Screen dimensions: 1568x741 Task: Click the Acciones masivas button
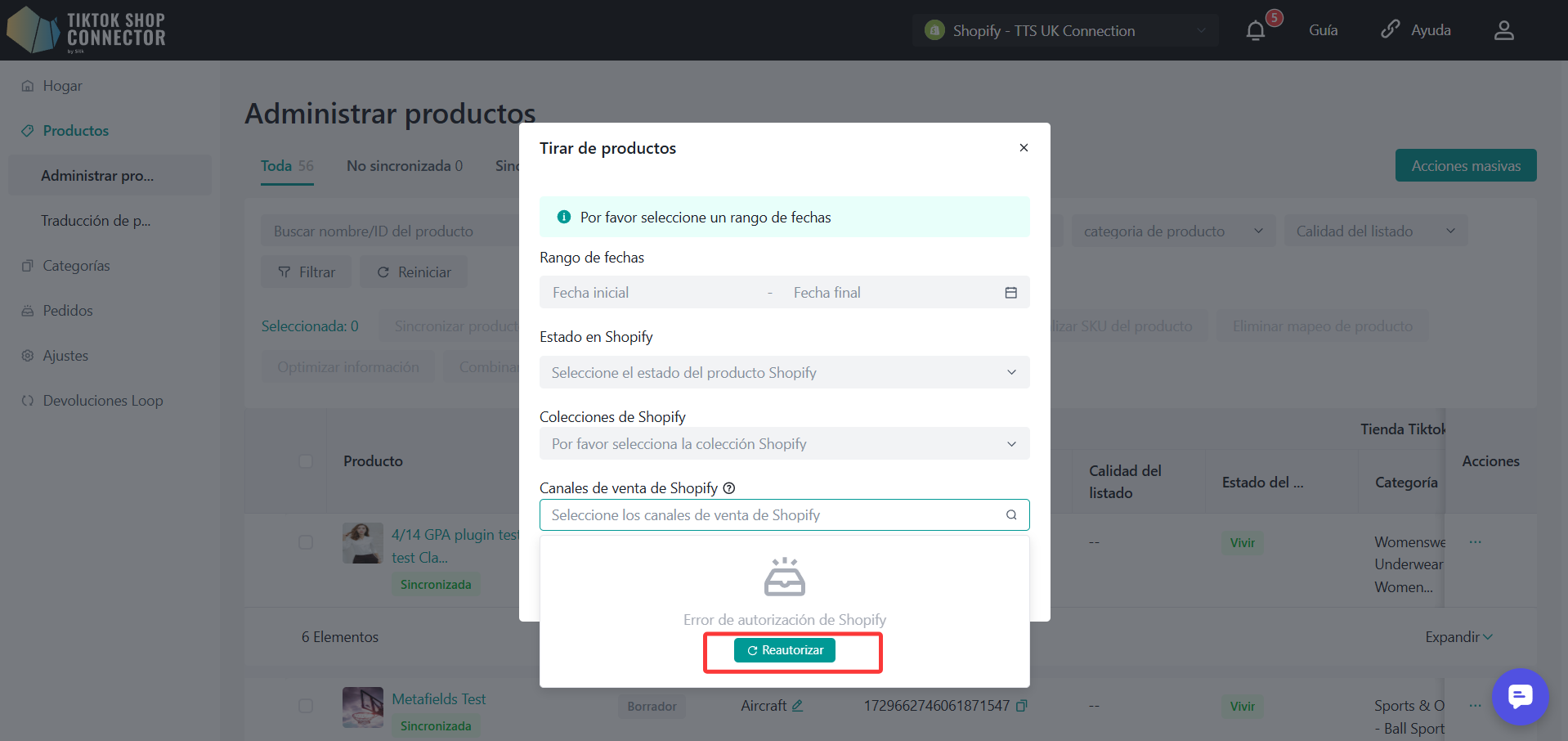(1465, 166)
